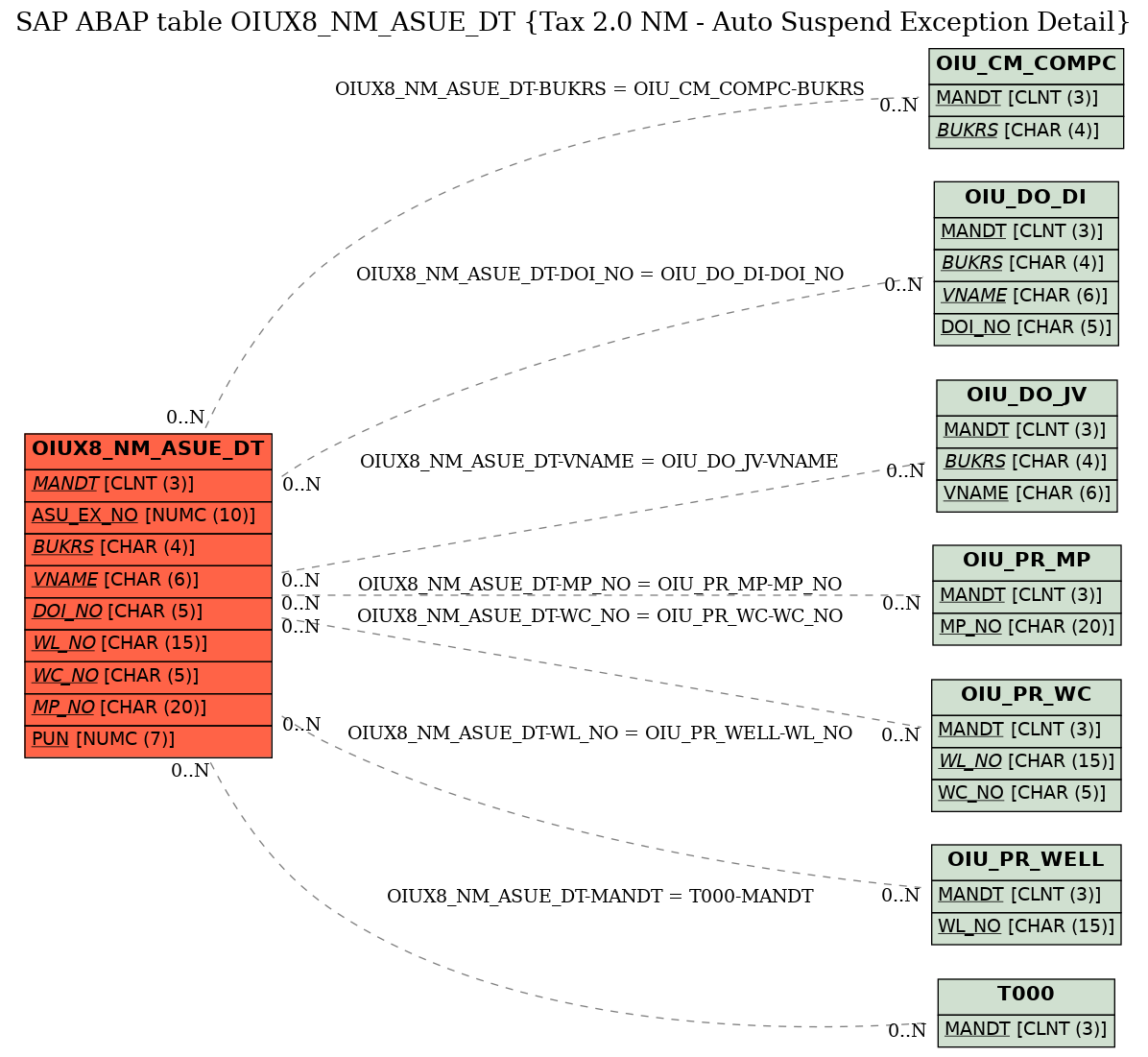Screen dimensions: 1148x1057
Task: Select DOI_NO field in OIU_DO_DI
Action: coord(1026,329)
